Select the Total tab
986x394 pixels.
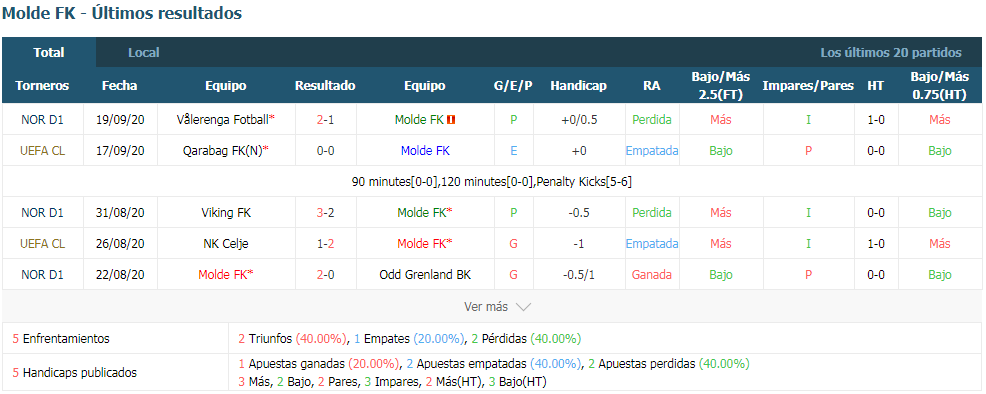[x=49, y=53]
